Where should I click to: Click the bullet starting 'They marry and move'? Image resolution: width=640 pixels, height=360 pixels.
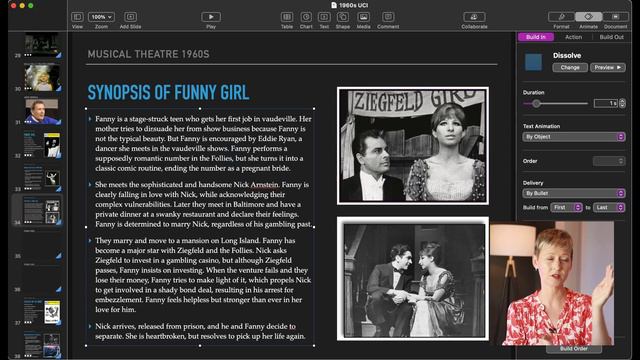pyautogui.click(x=203, y=275)
